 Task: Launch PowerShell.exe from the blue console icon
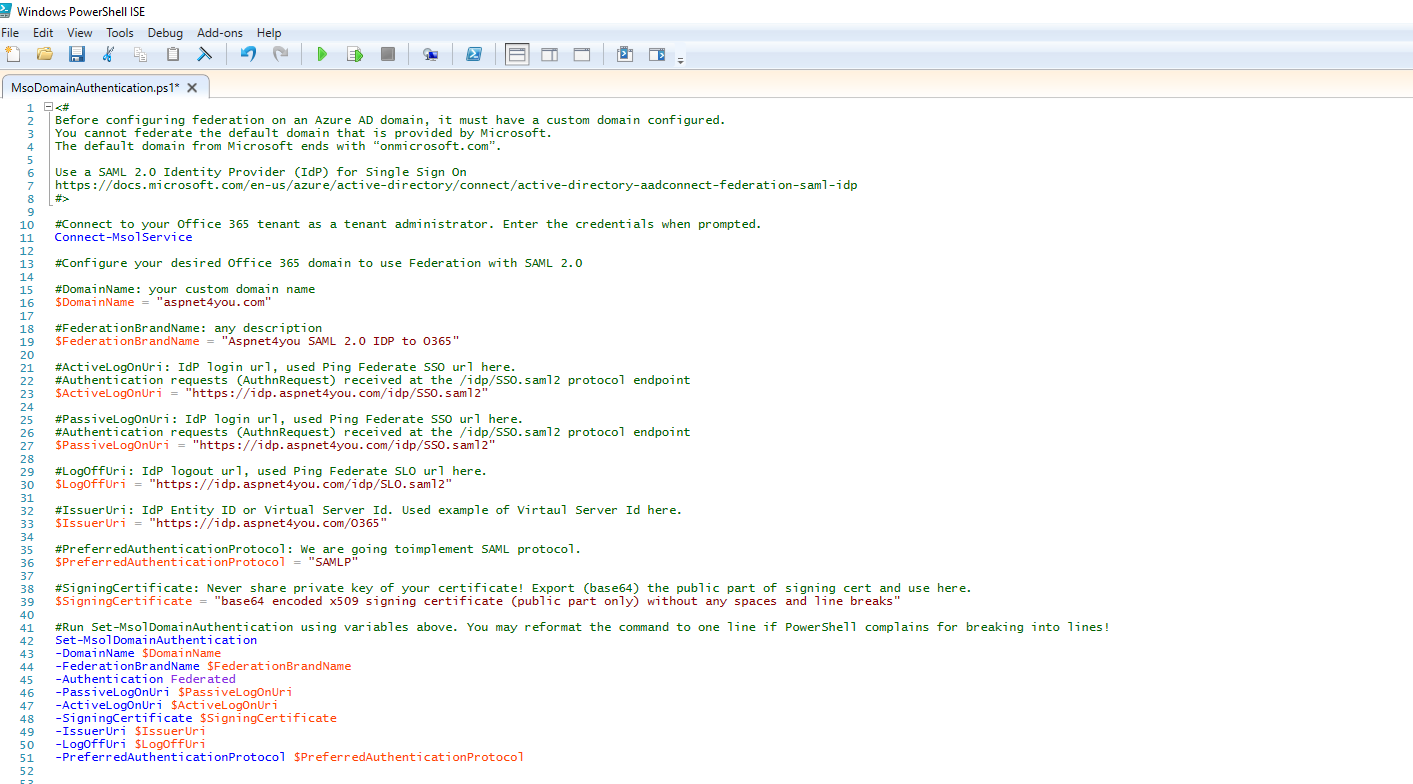coord(474,54)
